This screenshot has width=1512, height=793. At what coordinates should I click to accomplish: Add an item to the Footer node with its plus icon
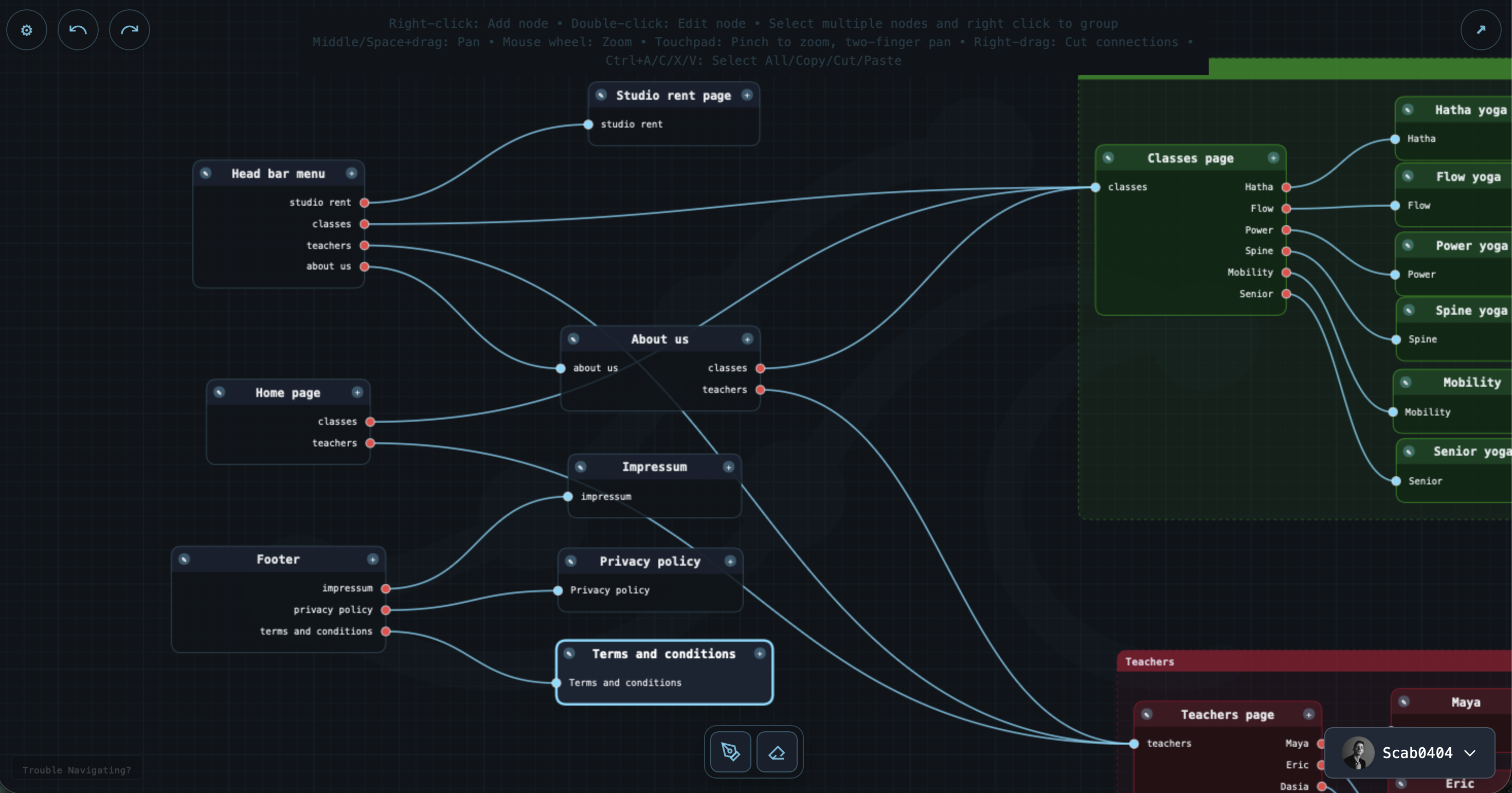click(373, 560)
